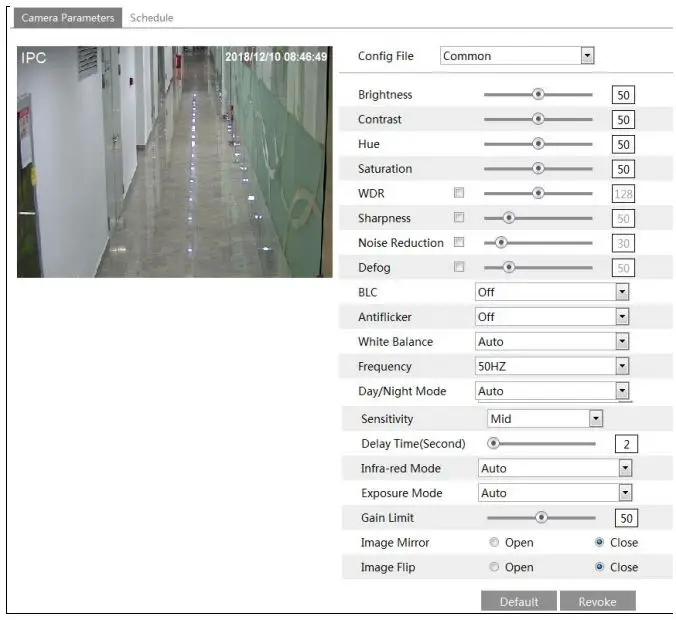Open the Infra-red Mode dropdown
The width and height of the screenshot is (676, 620).
point(555,468)
